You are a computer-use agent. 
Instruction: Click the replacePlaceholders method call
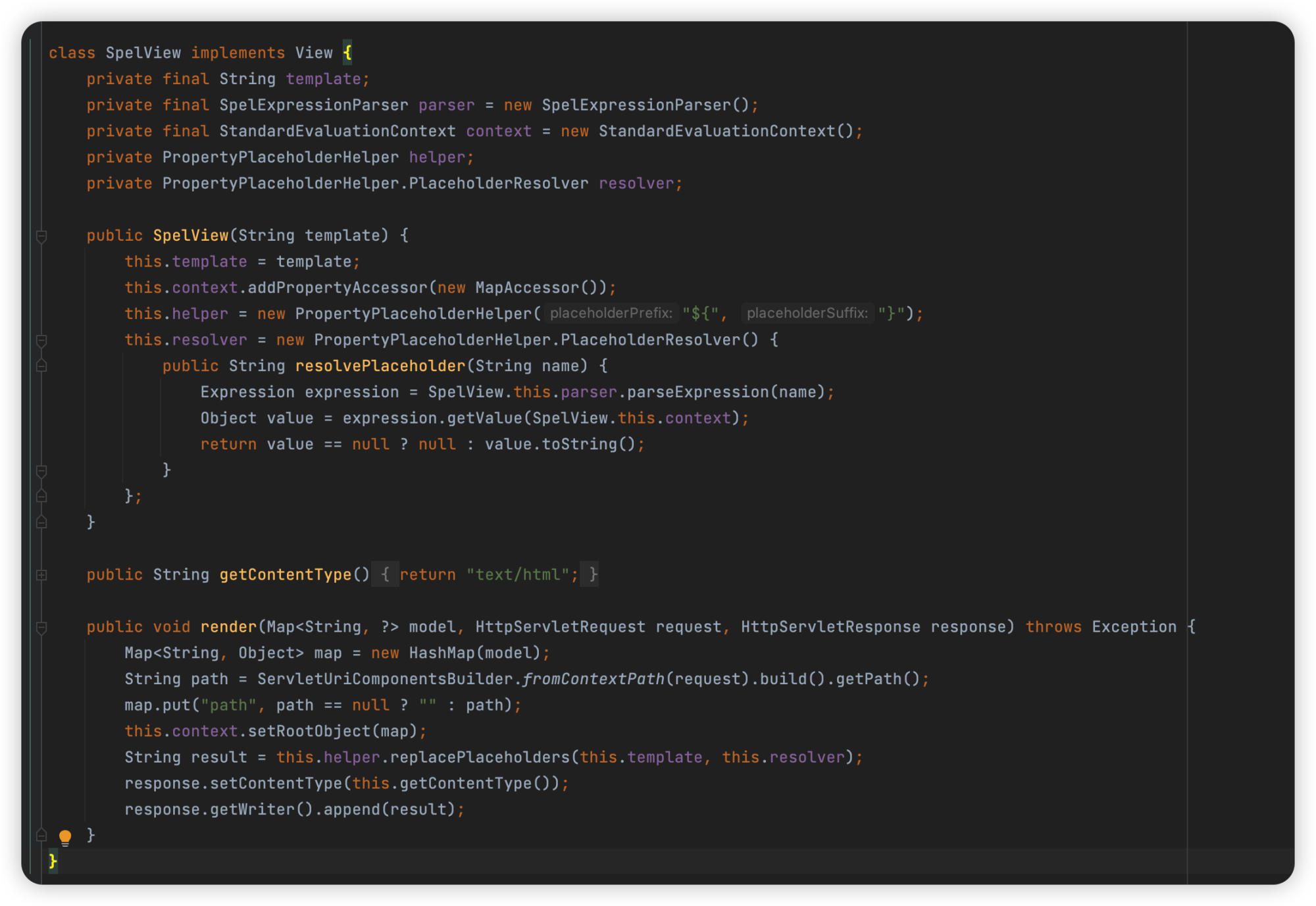tap(480, 757)
